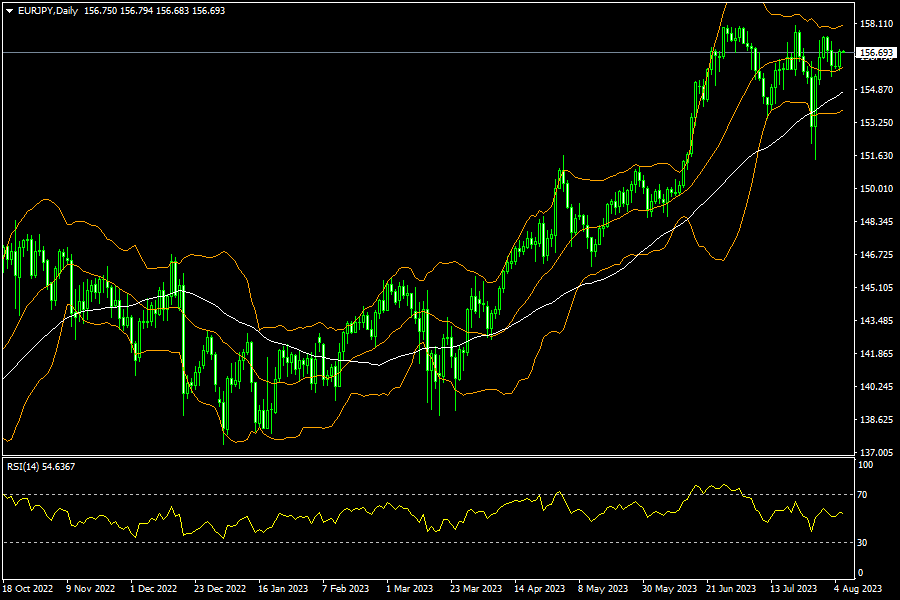The width and height of the screenshot is (900, 600).
Task: Click the RSI(14) 54.6367 indicator label
Action: (41, 467)
